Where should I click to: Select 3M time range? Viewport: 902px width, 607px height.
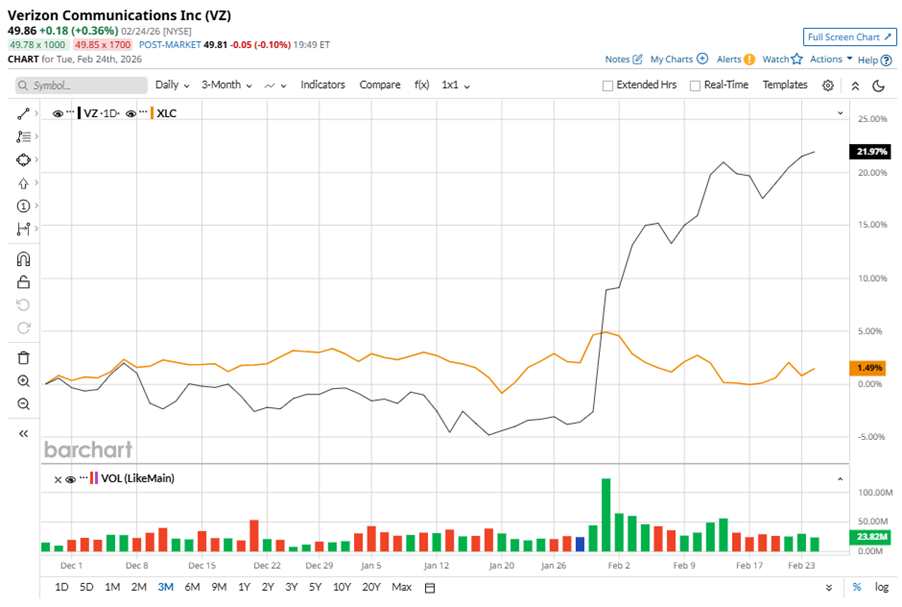pyautogui.click(x=166, y=587)
